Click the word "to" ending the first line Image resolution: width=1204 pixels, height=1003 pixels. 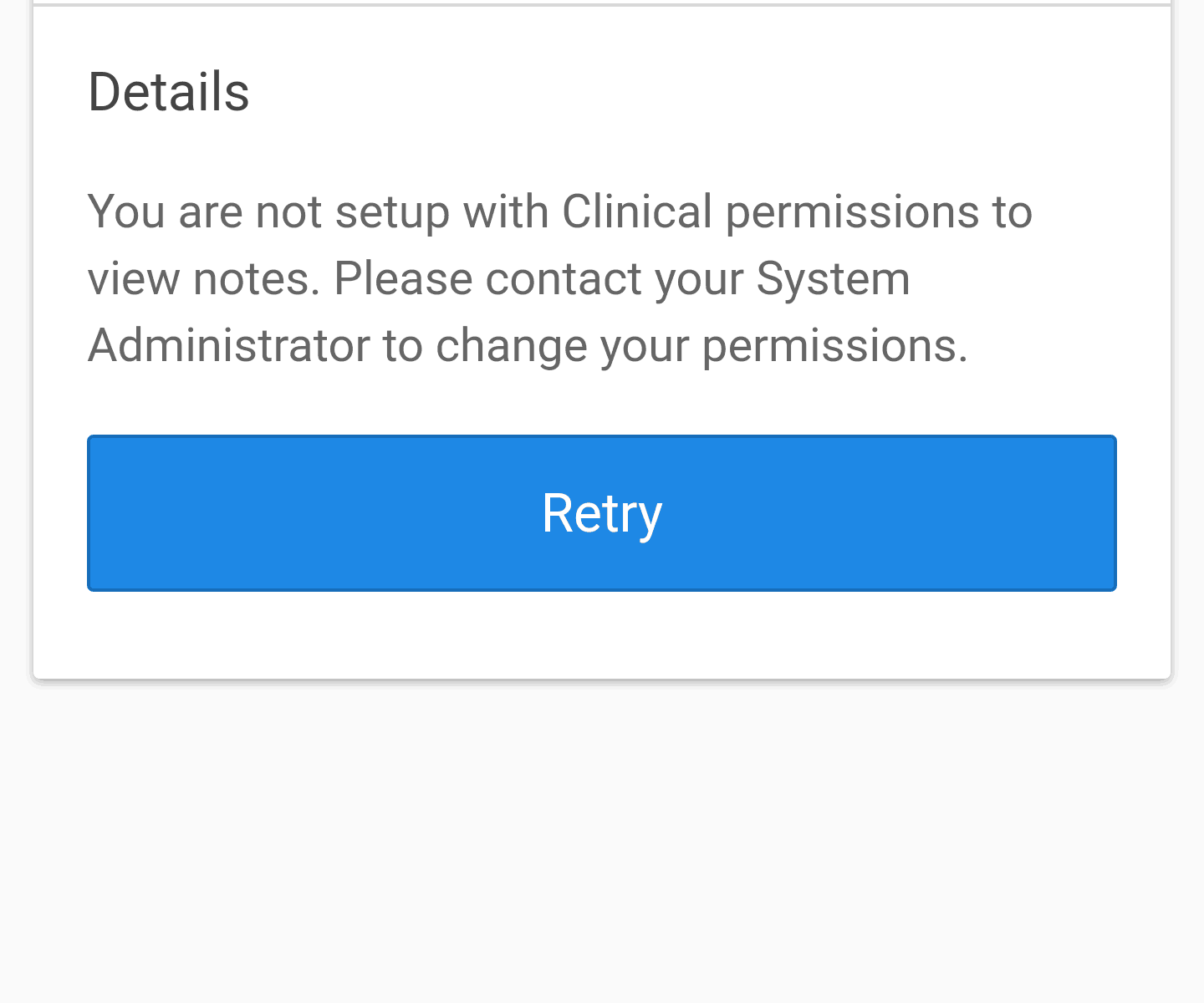(1013, 211)
